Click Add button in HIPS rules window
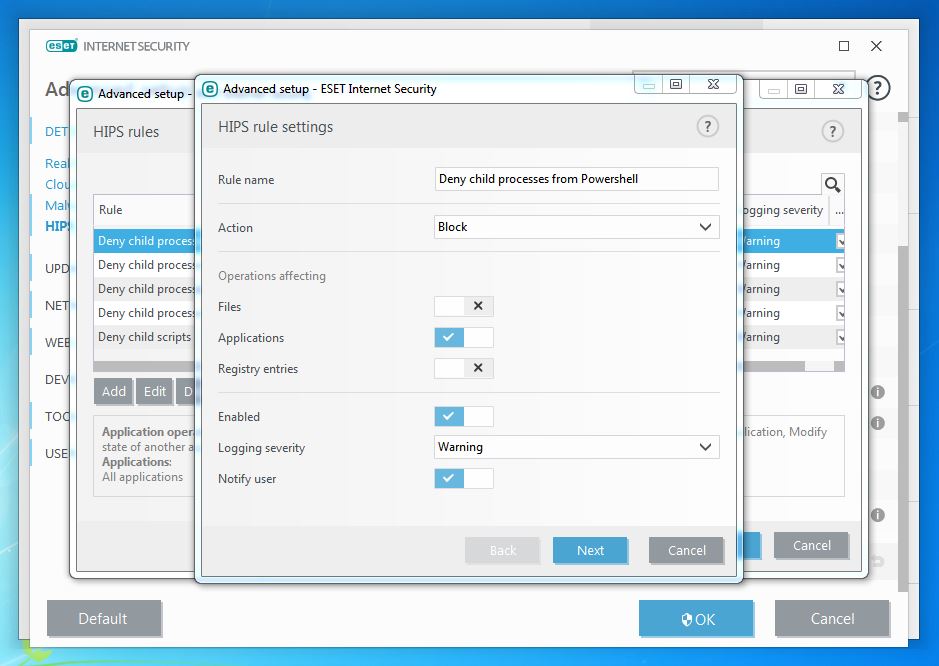 point(114,392)
